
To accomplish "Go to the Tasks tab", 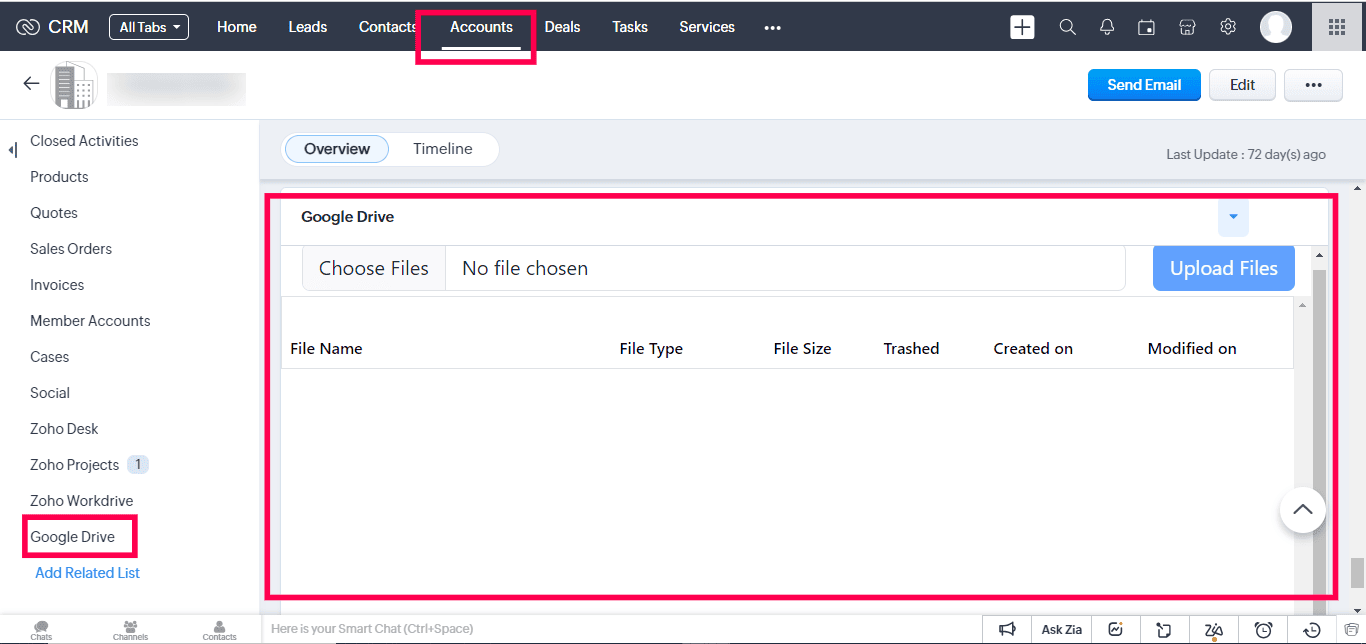I will [x=630, y=27].
